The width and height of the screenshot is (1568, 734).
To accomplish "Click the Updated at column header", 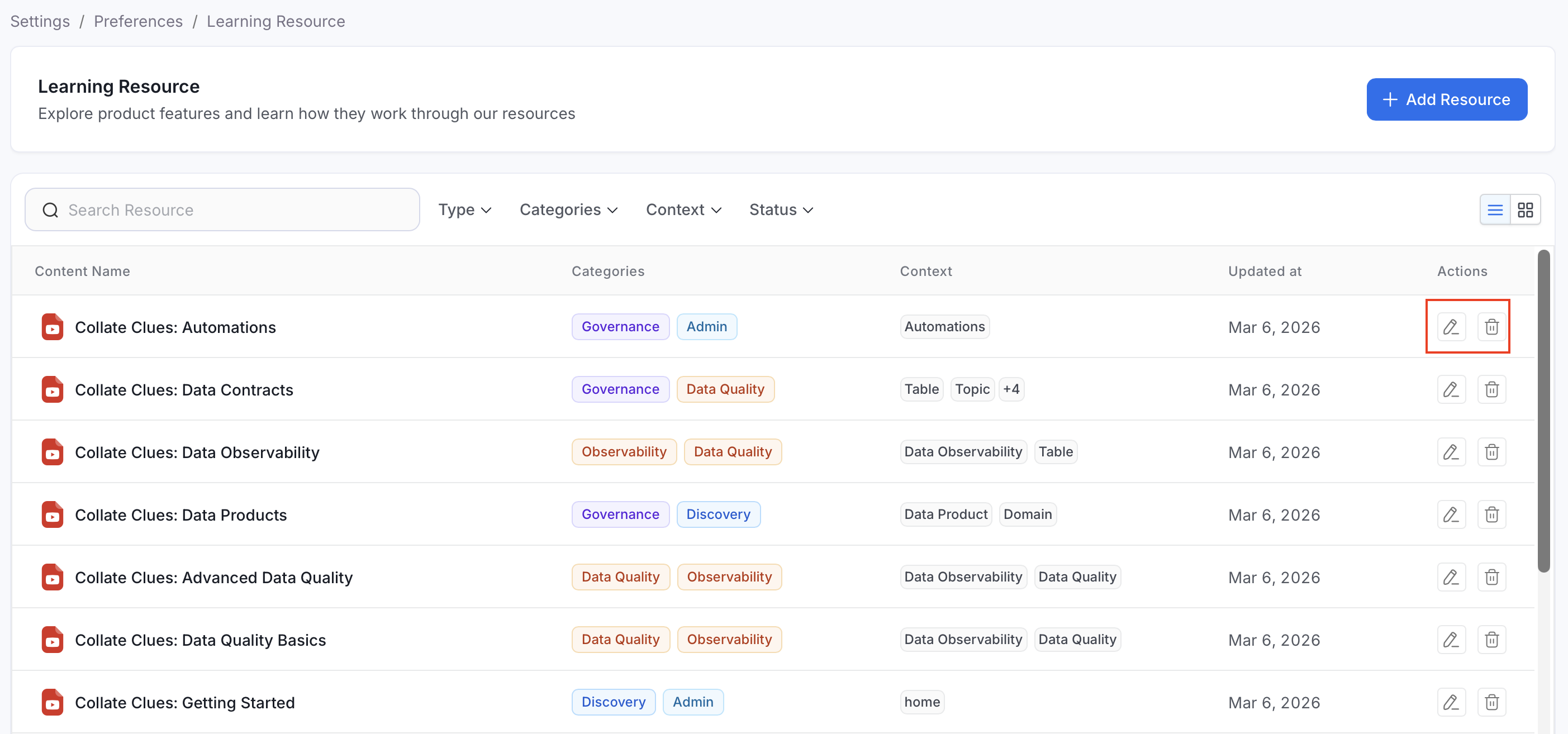I will [1264, 271].
